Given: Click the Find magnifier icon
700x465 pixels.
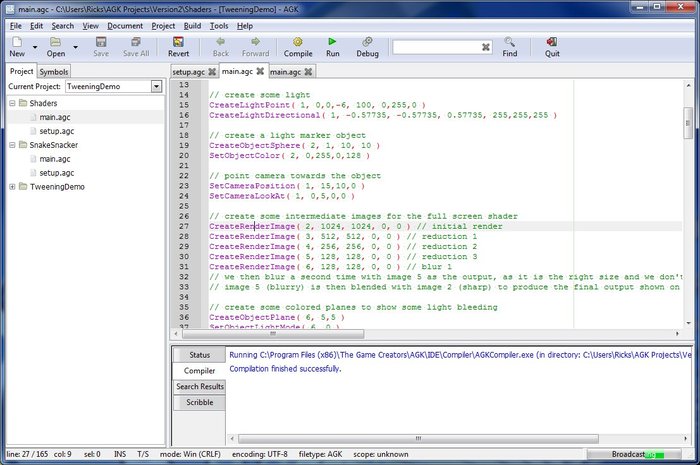Looking at the screenshot, I should [509, 42].
